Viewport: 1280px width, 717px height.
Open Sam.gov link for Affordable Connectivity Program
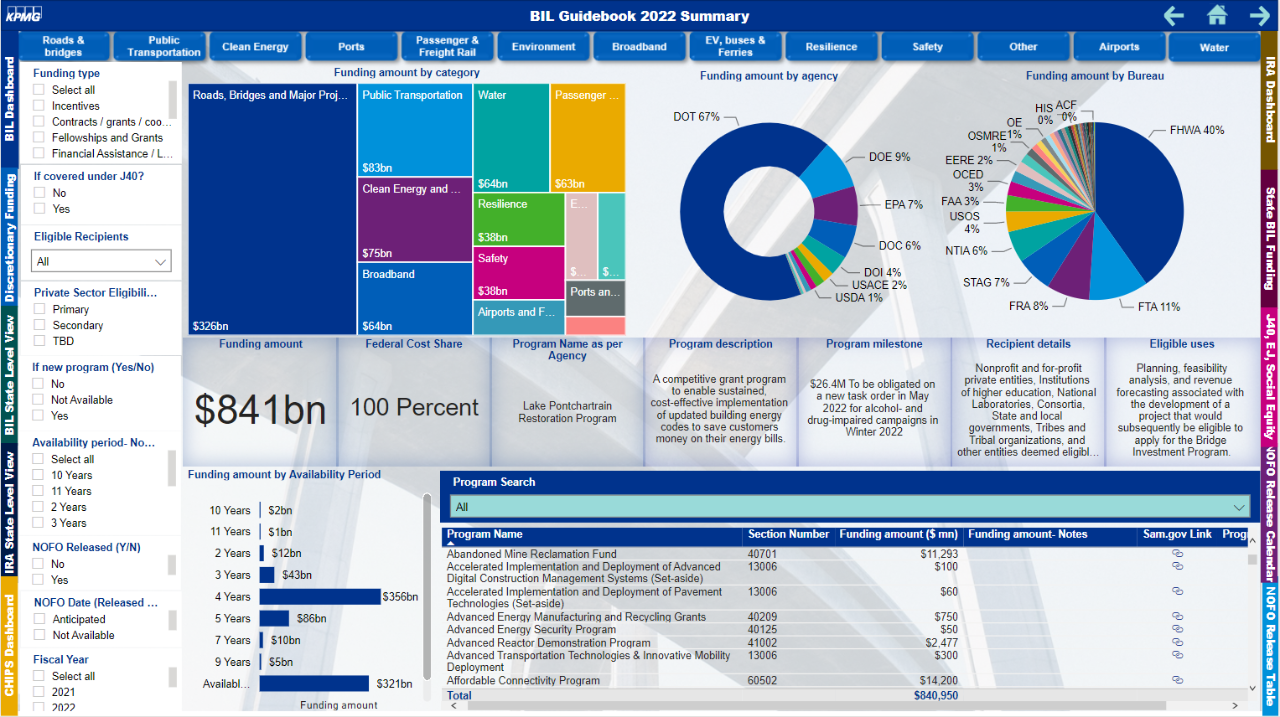coord(1177,681)
